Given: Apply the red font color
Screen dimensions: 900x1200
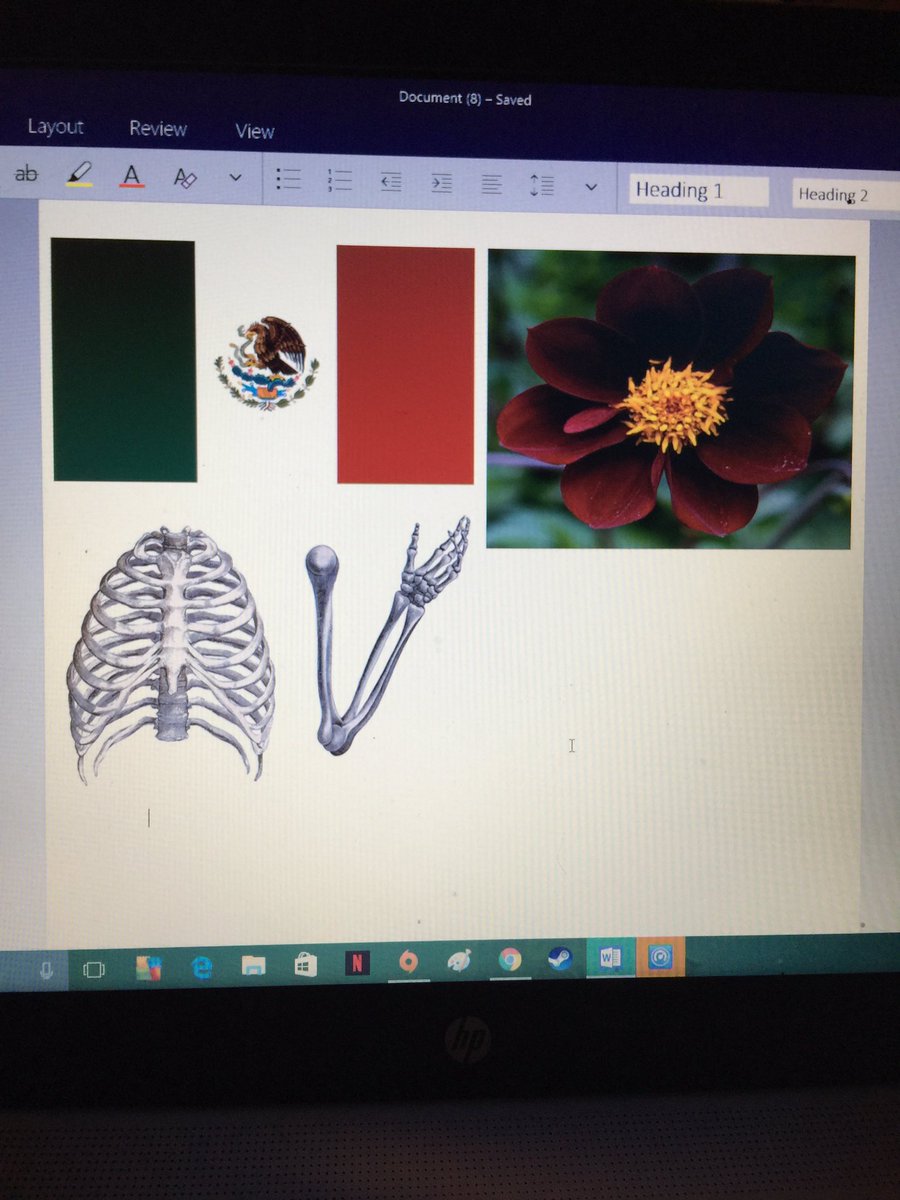Looking at the screenshot, I should click(131, 176).
